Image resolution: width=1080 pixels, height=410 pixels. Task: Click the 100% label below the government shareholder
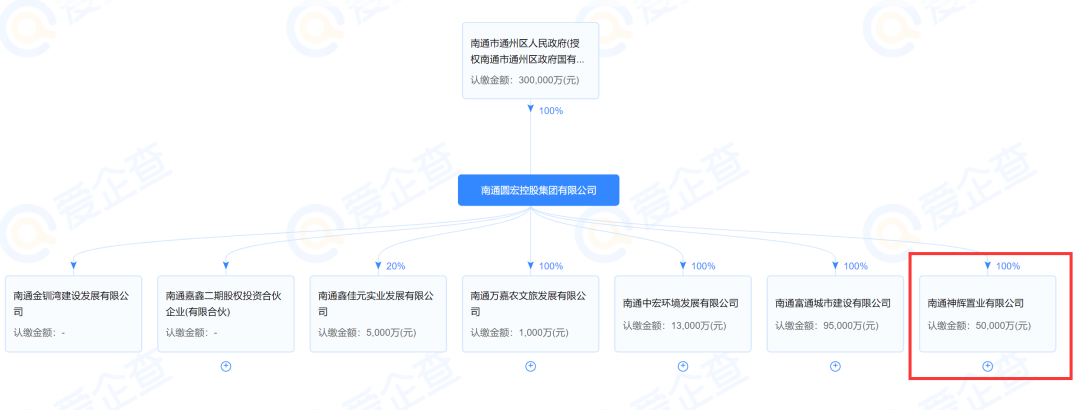(551, 110)
